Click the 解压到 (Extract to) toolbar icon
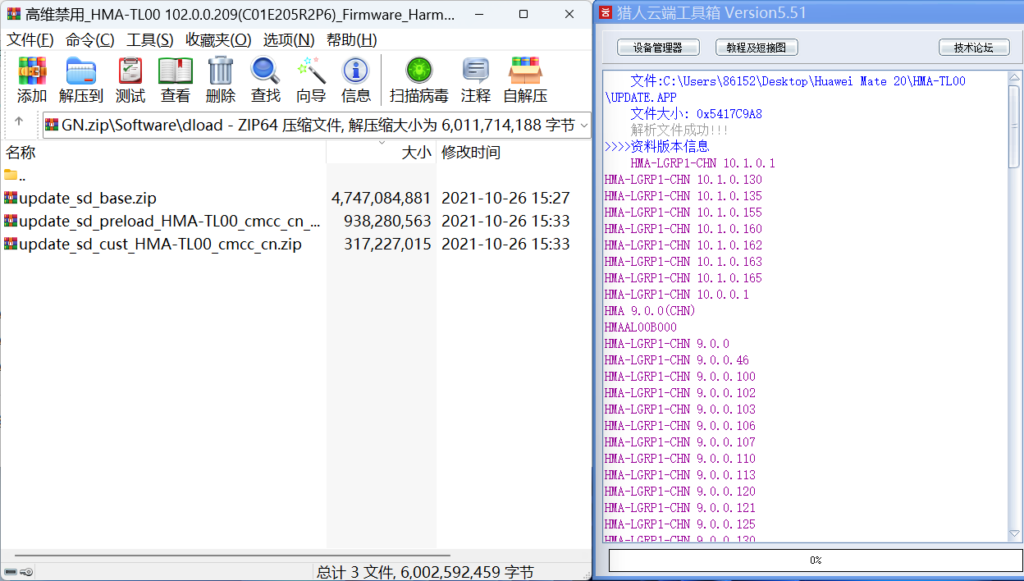This screenshot has width=1024, height=581. point(81,71)
